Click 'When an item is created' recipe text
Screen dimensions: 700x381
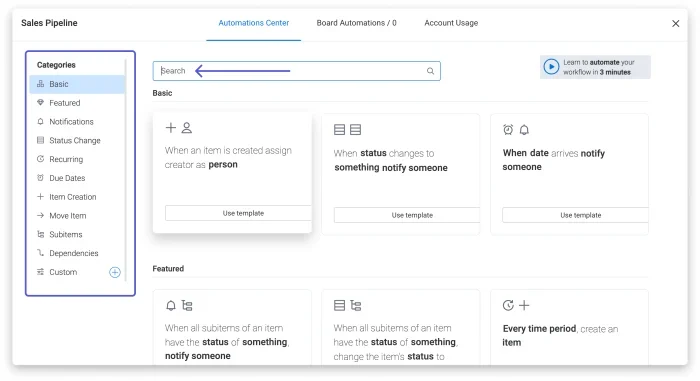point(228,157)
